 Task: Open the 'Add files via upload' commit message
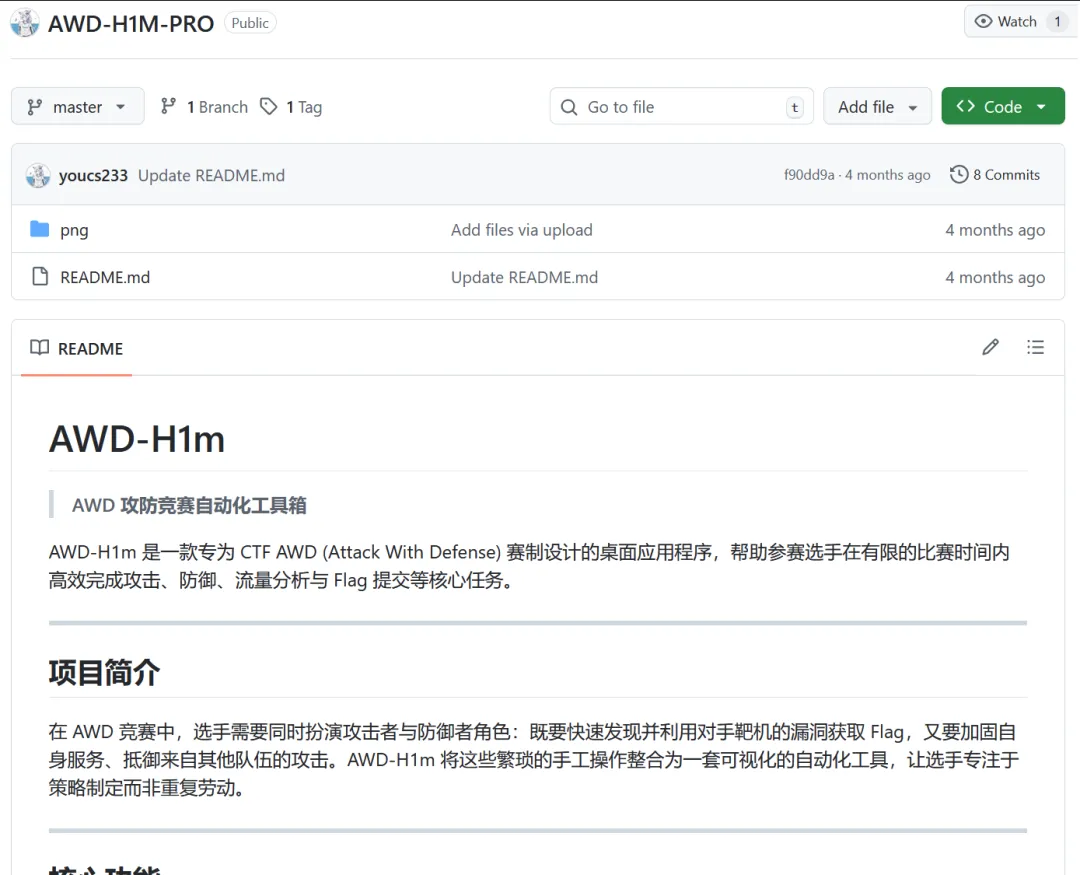(x=521, y=229)
